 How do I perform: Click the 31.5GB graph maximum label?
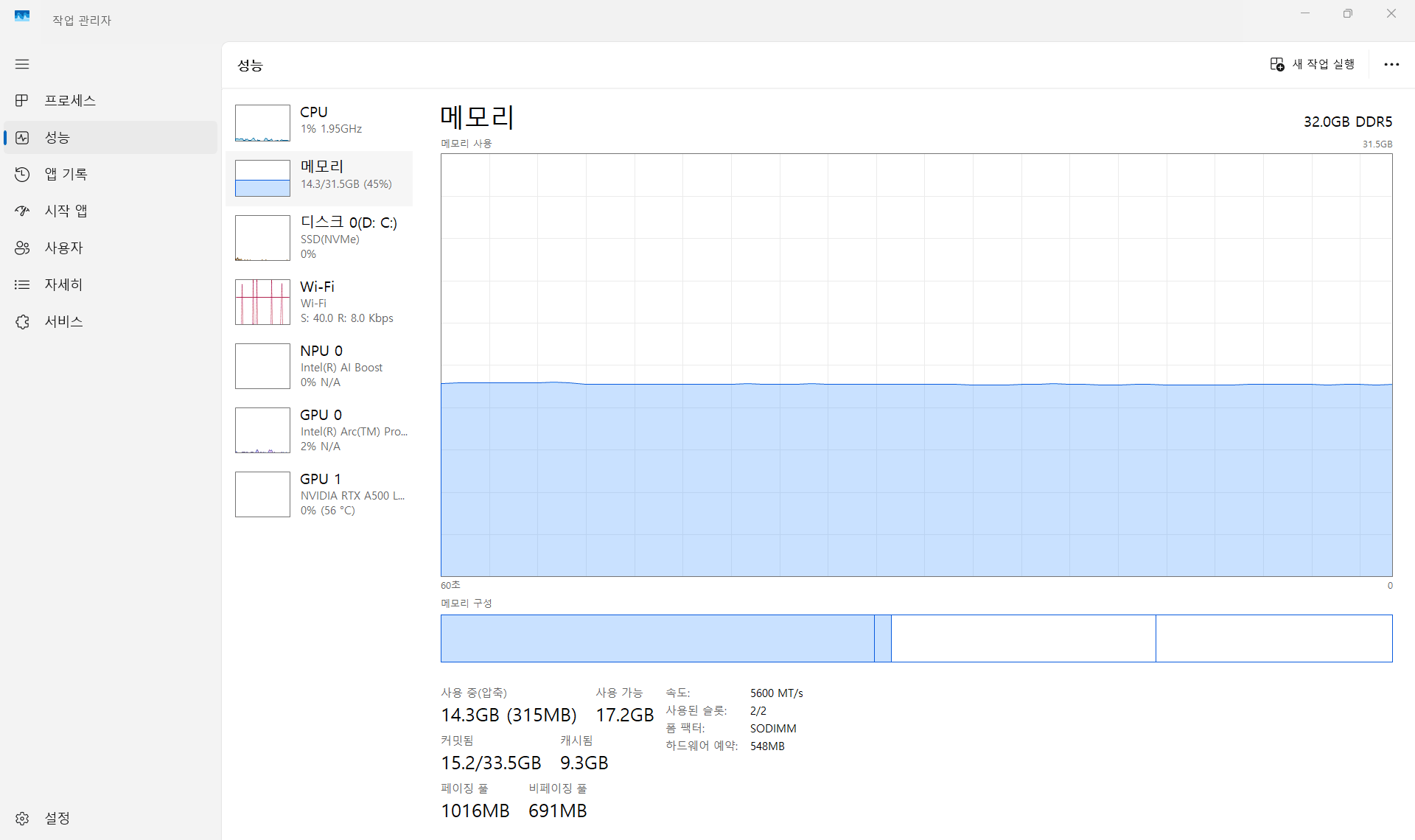pyautogui.click(x=1377, y=144)
